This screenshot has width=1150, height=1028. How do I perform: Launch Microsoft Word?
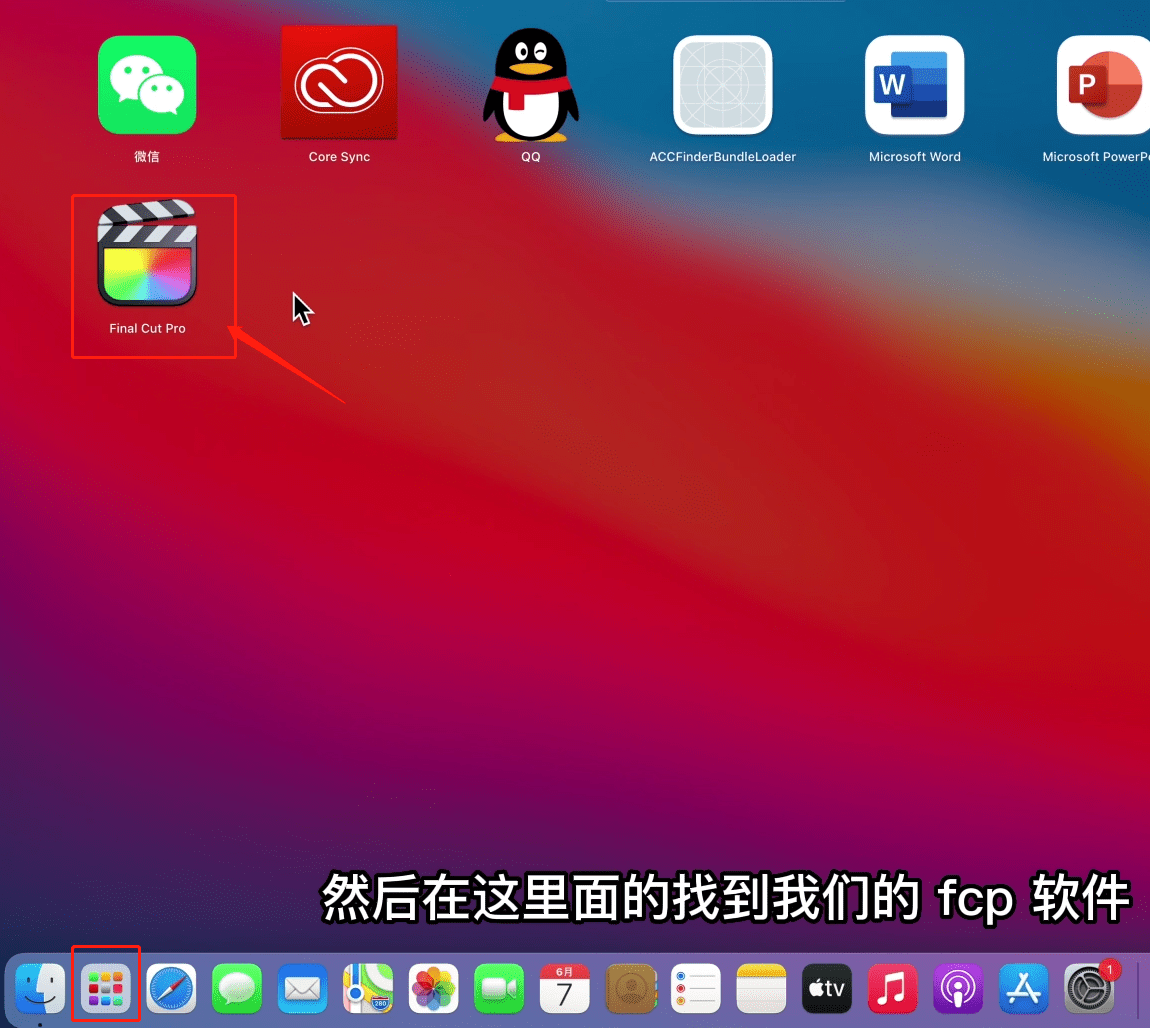tap(915, 85)
